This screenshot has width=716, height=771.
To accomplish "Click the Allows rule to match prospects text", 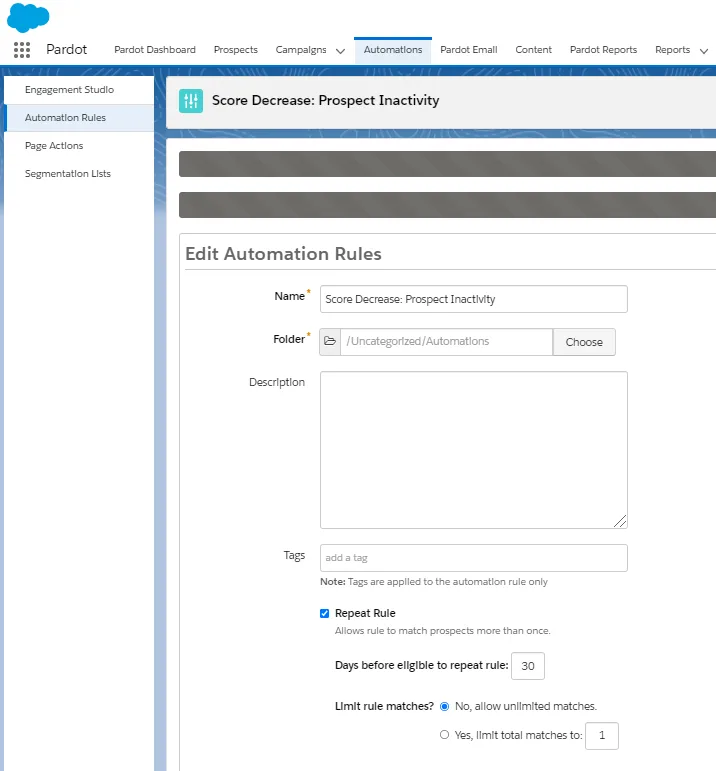I will point(443,630).
